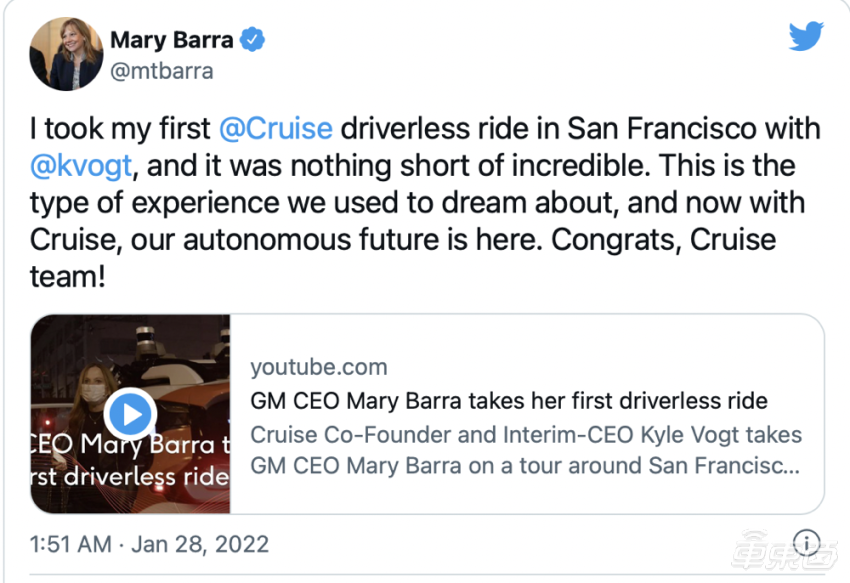The height and width of the screenshot is (583, 850).
Task: Click the 'San Francisco' text in the tweet
Action: point(662,129)
